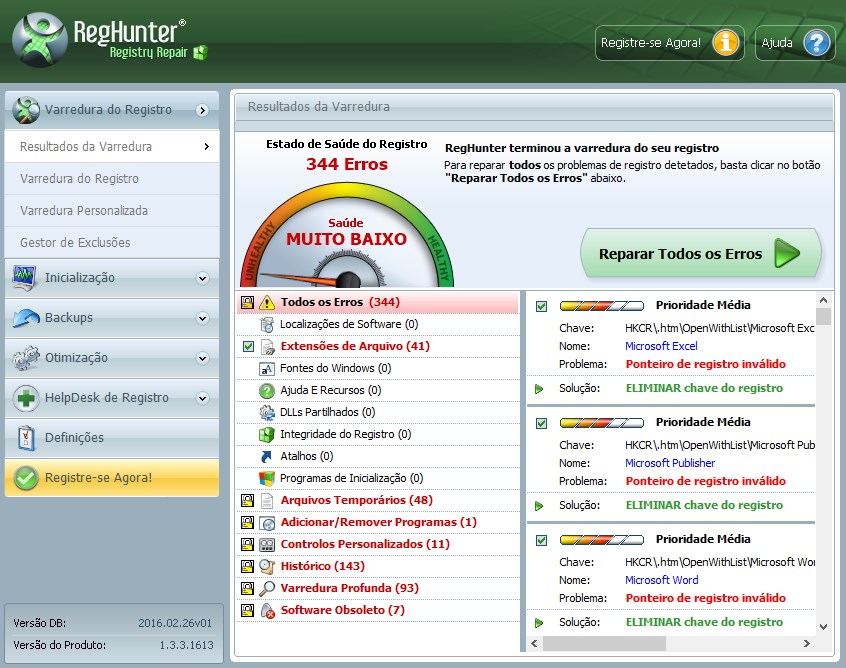Click the Histórico scroll icon

coord(267,567)
